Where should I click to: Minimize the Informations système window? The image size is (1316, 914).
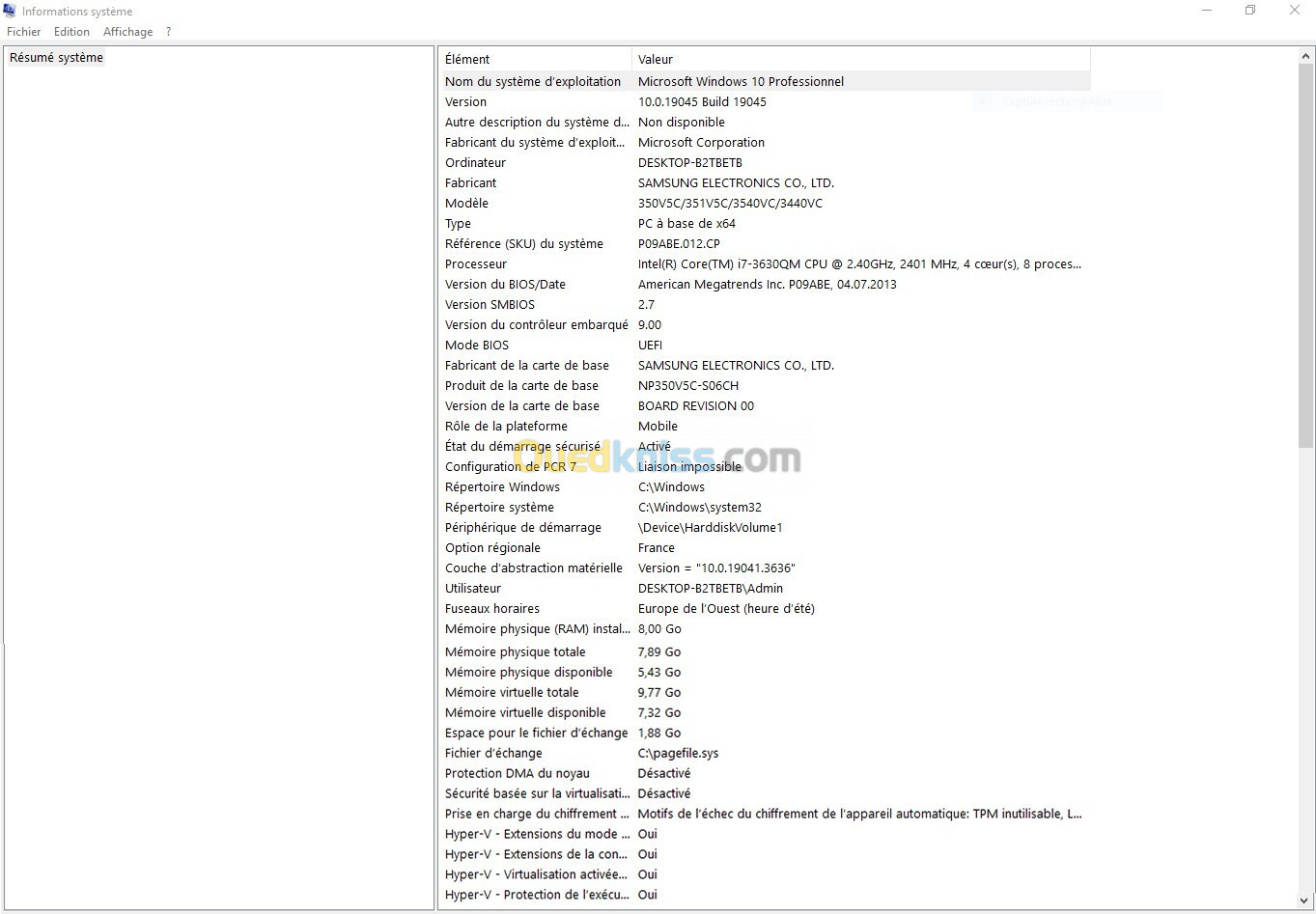tap(1206, 11)
